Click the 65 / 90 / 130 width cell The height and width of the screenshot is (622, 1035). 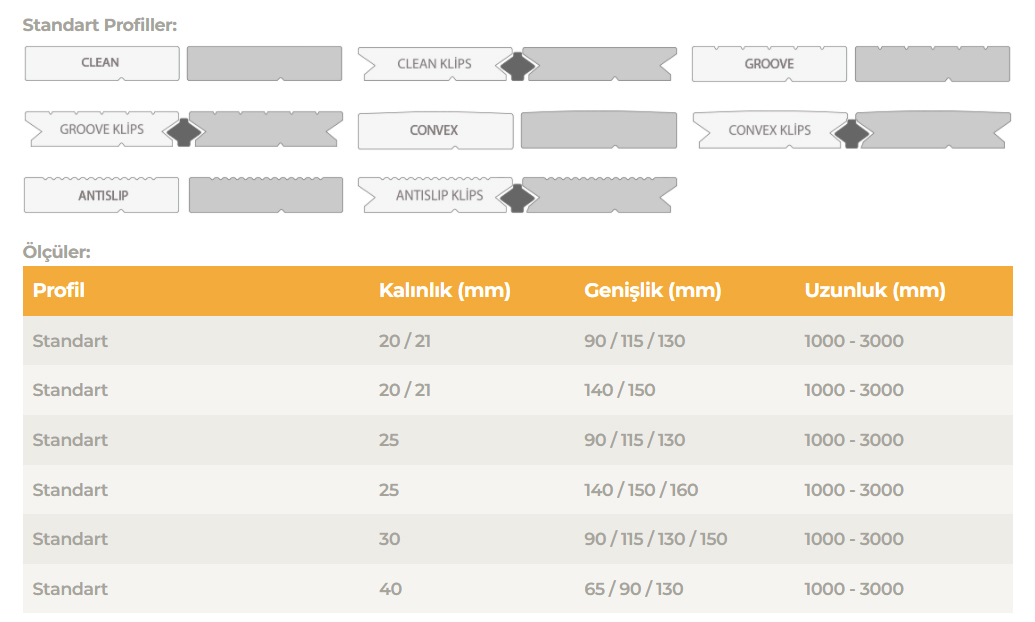point(634,589)
